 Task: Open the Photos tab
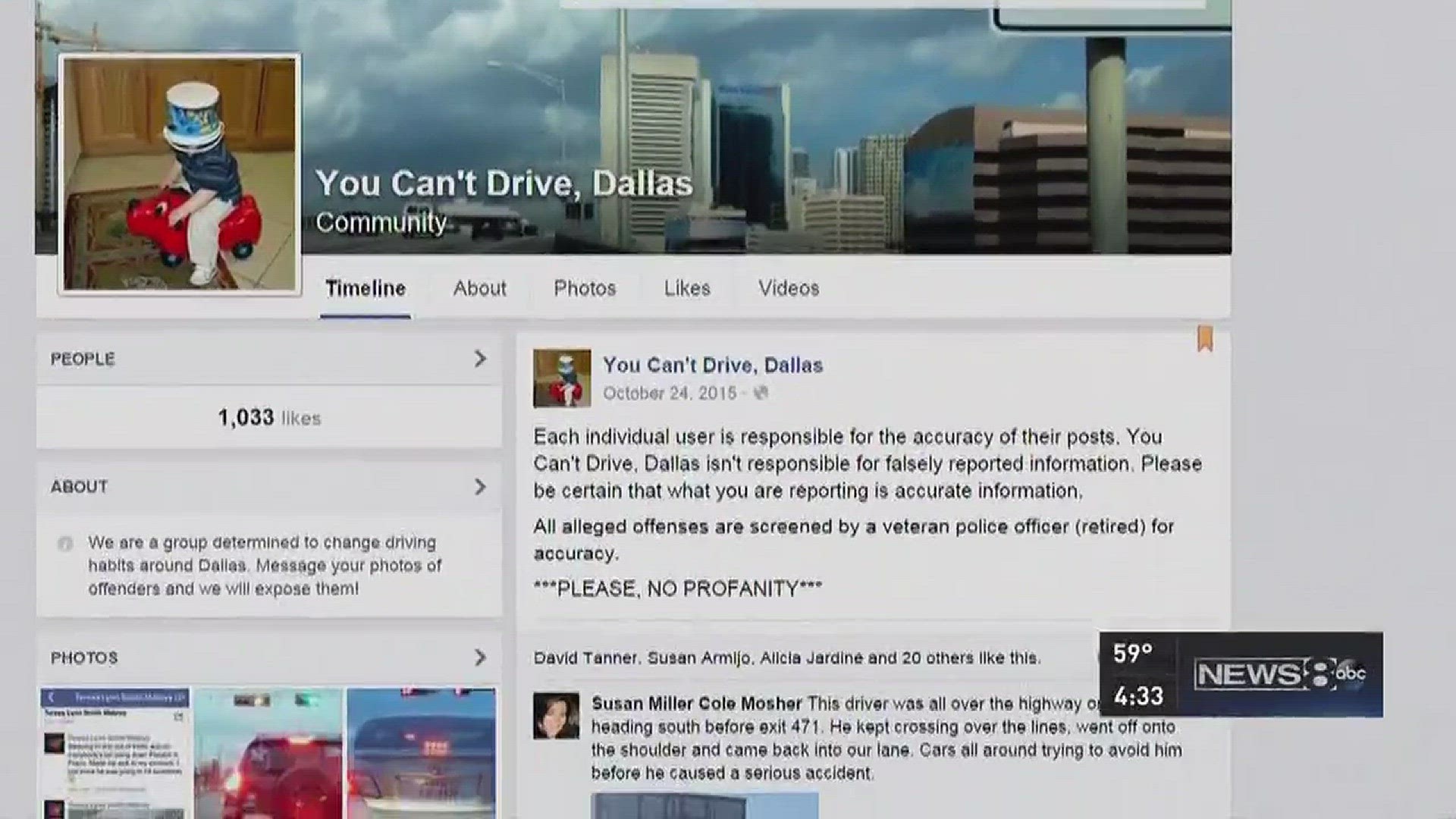click(584, 288)
